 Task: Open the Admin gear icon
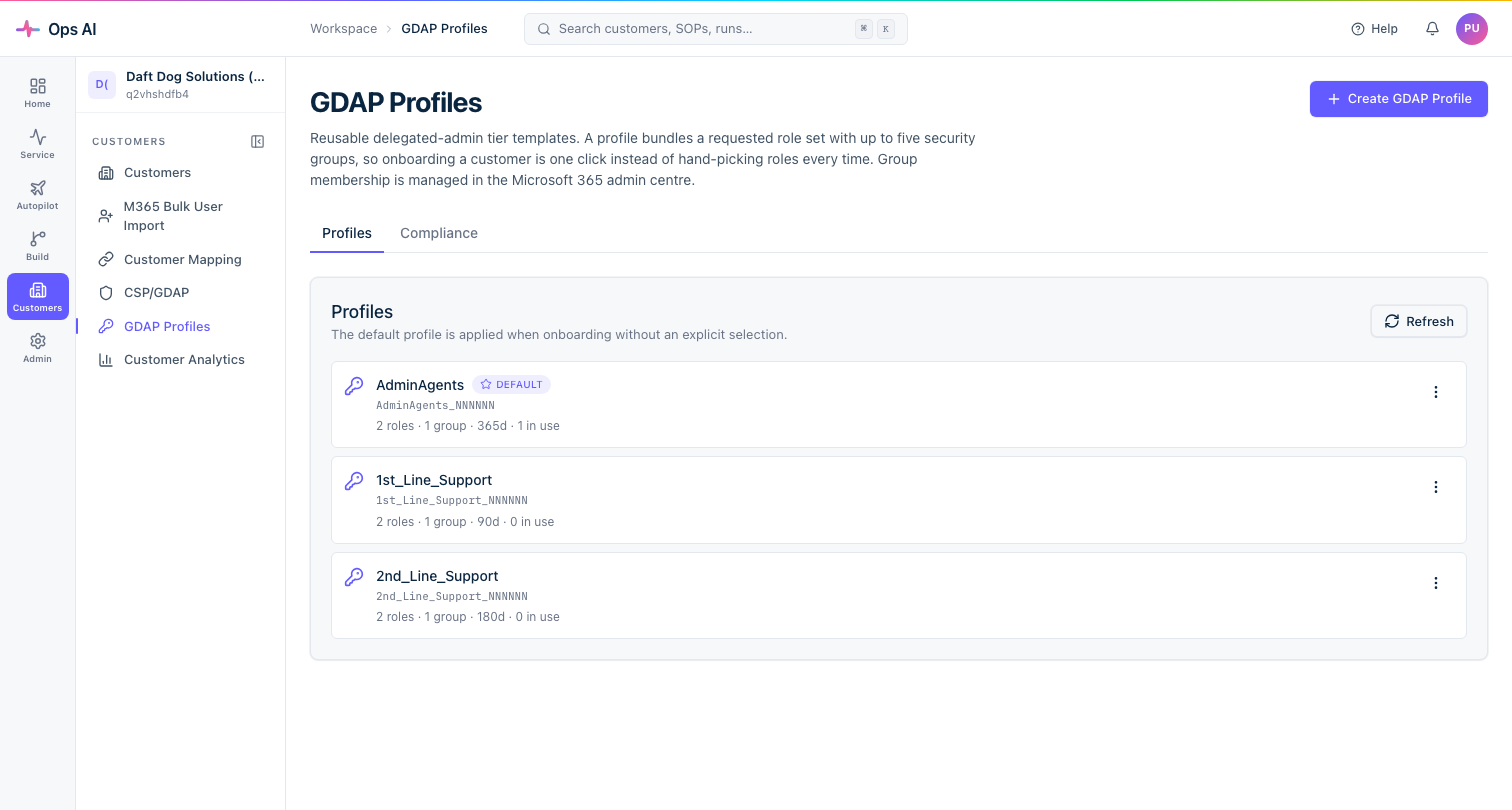click(x=38, y=348)
